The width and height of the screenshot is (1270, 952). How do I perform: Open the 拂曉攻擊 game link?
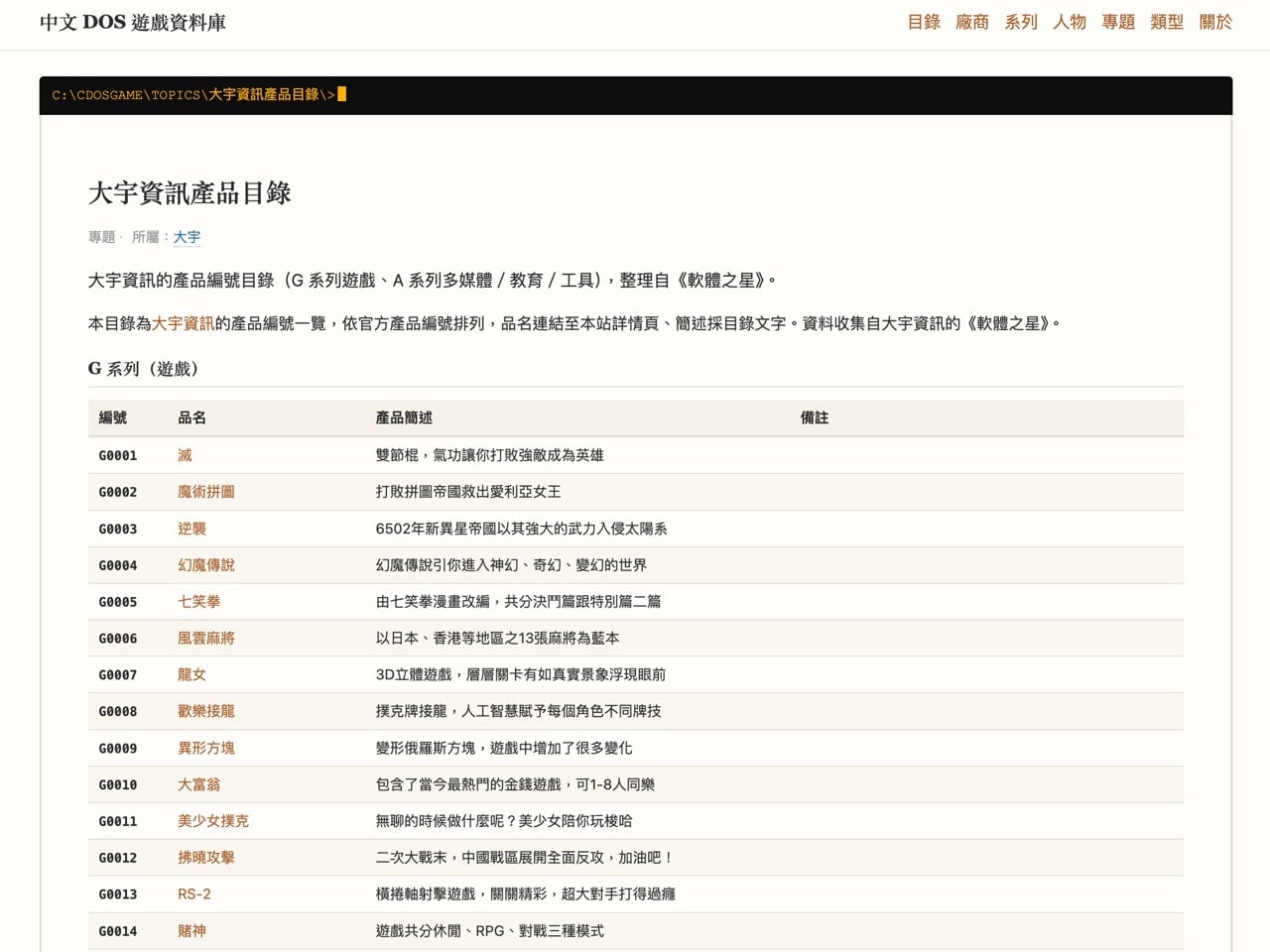(x=206, y=858)
